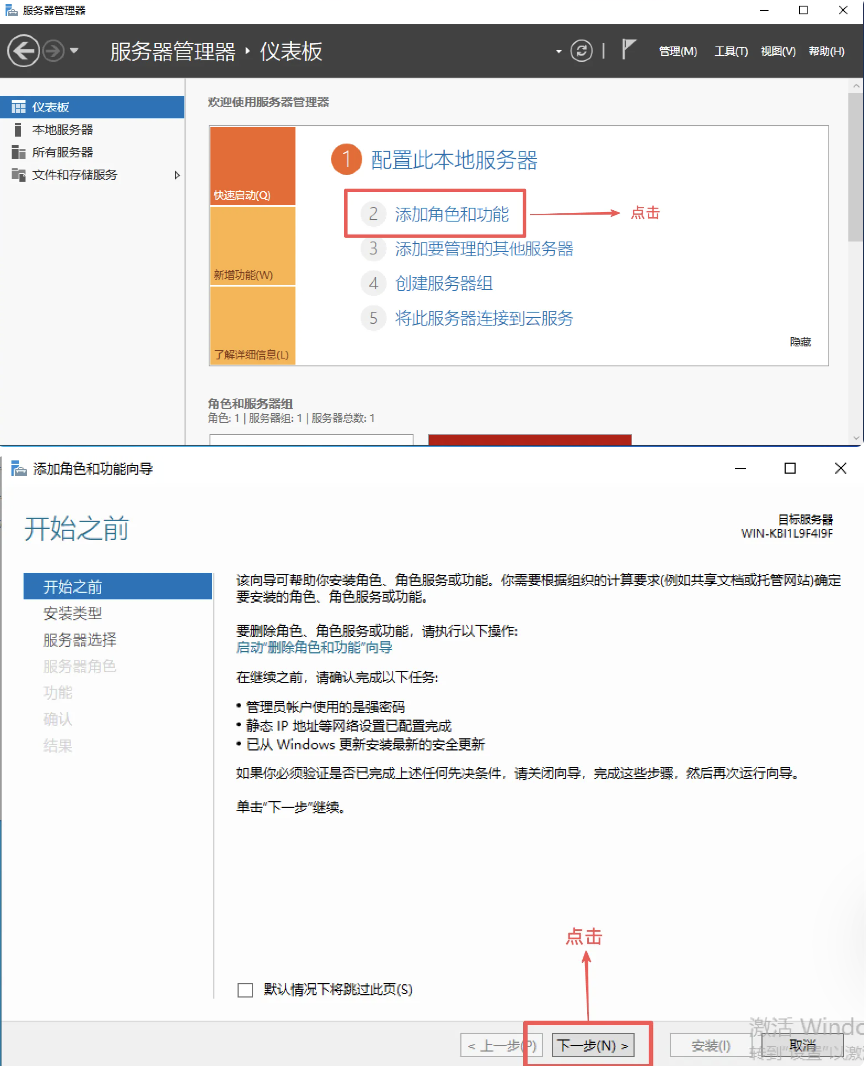Click the refresh icon in header
The height and width of the screenshot is (1066, 866).
click(x=582, y=51)
